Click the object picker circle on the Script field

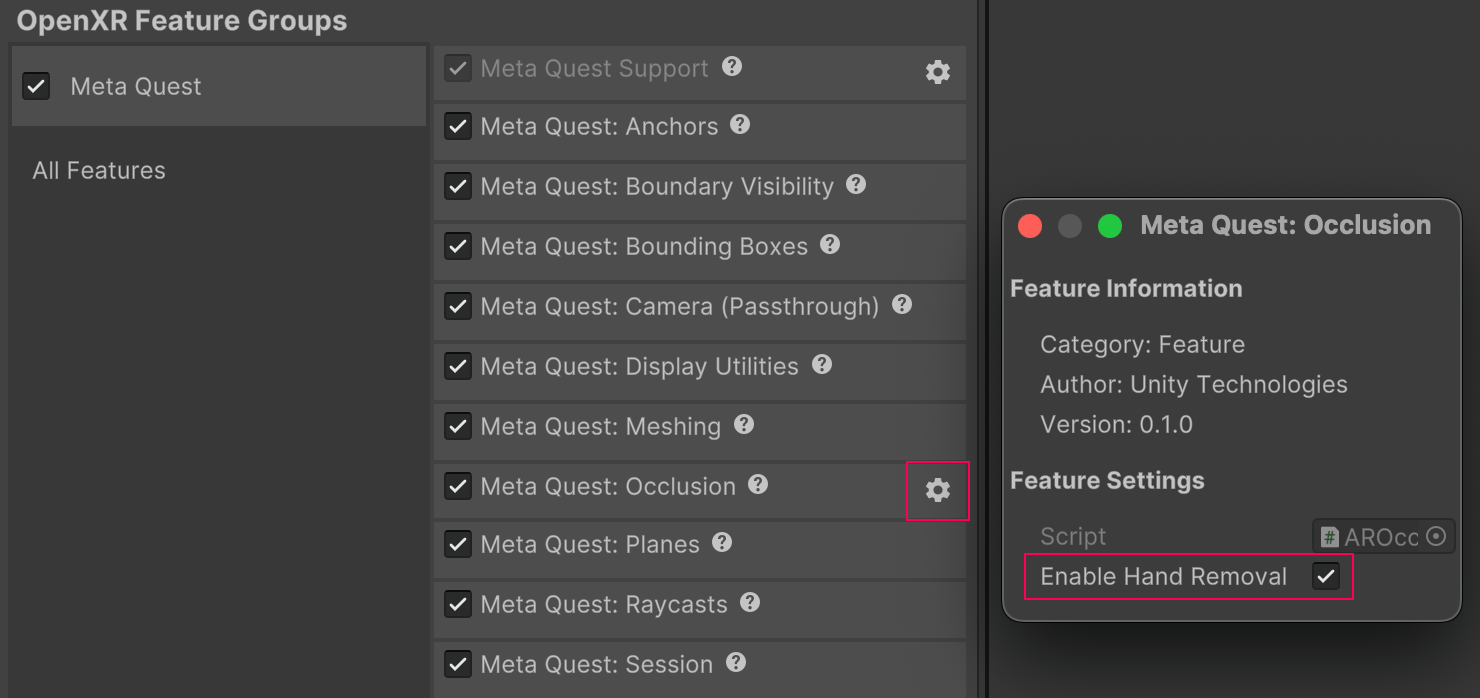click(1438, 536)
